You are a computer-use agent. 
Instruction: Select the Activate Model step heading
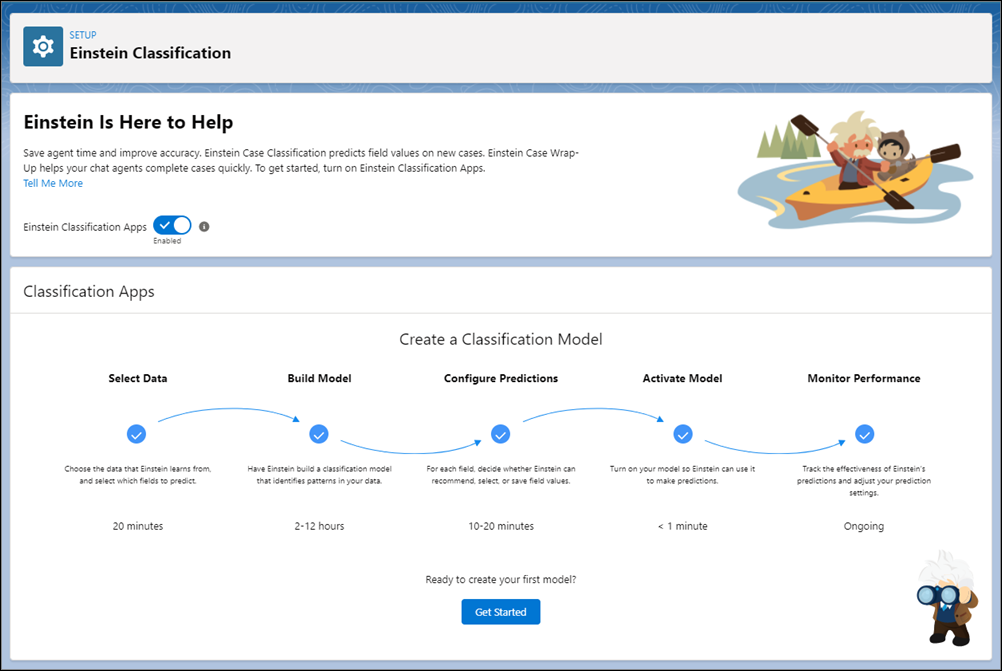click(683, 379)
